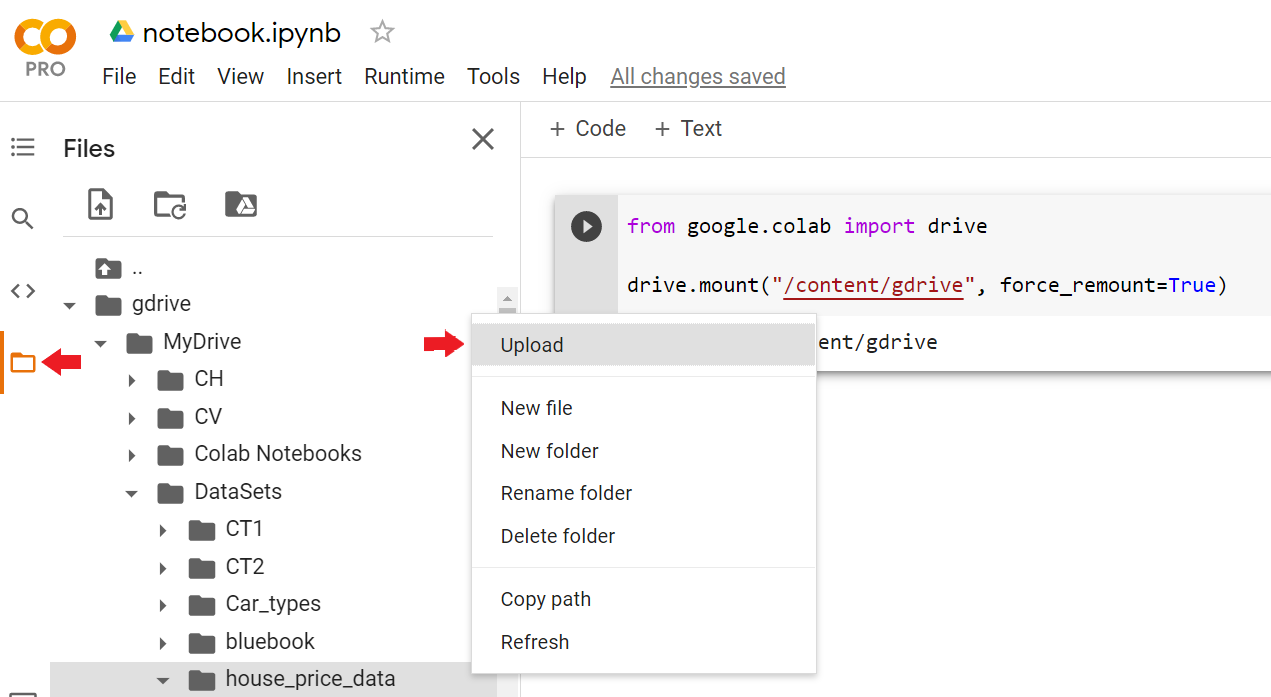
Task: Open the table of contents panel
Action: pyautogui.click(x=22, y=146)
